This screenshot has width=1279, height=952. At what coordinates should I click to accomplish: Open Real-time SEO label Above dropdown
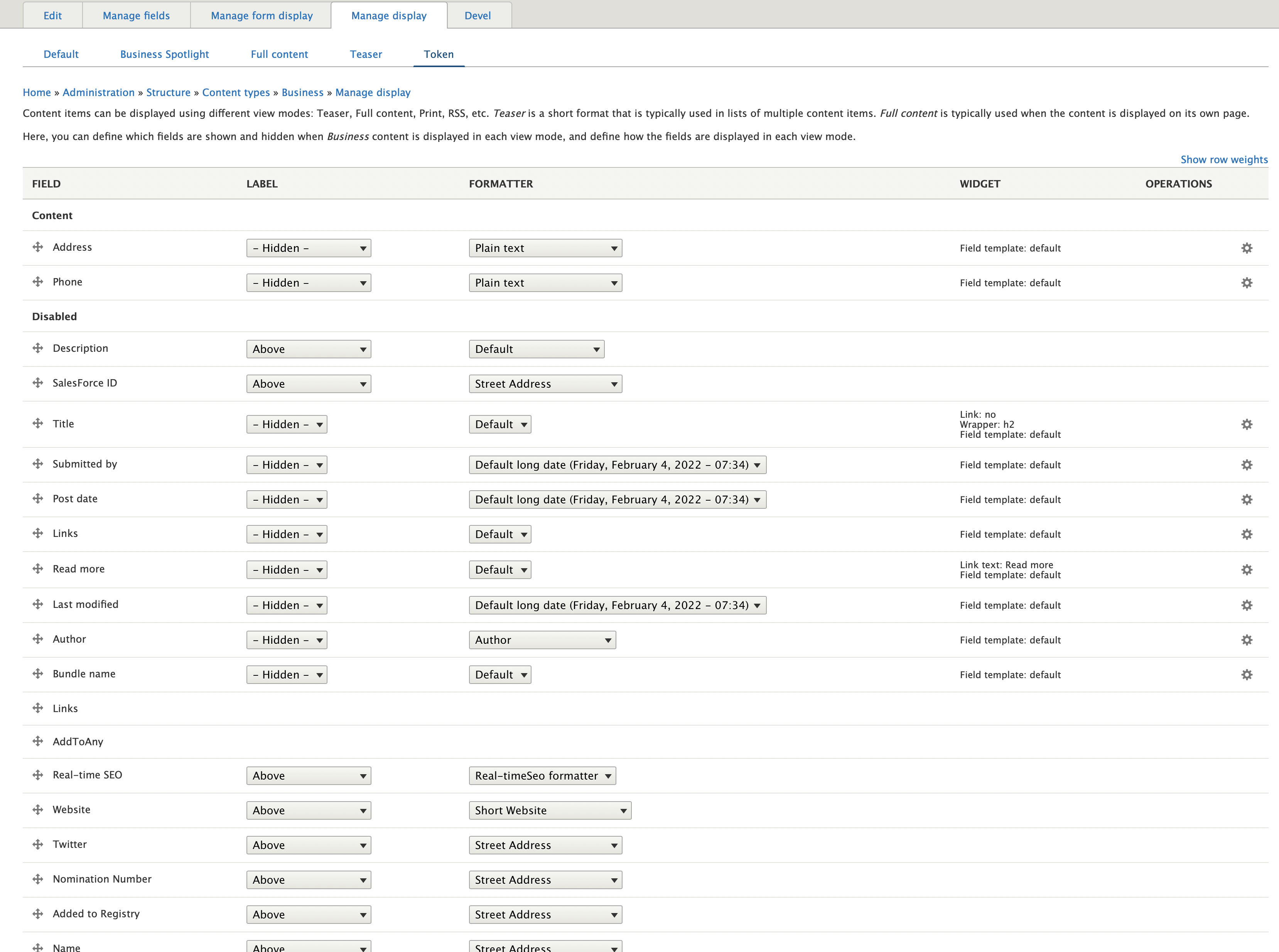[308, 776]
